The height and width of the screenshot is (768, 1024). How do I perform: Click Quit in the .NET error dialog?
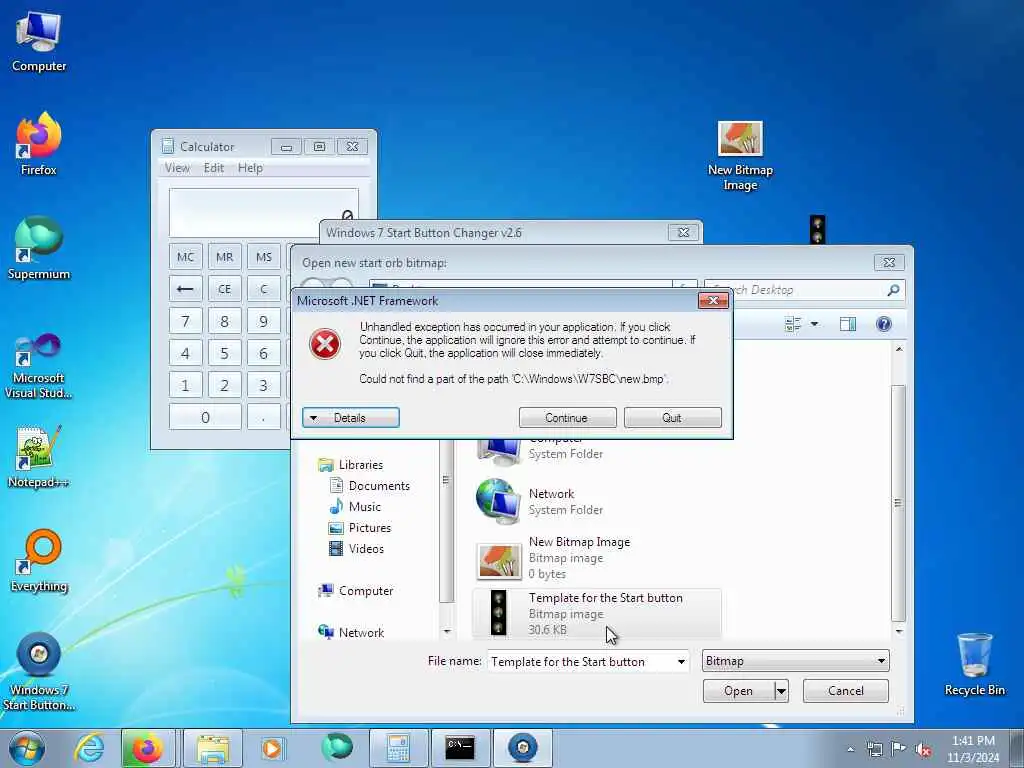click(x=673, y=418)
